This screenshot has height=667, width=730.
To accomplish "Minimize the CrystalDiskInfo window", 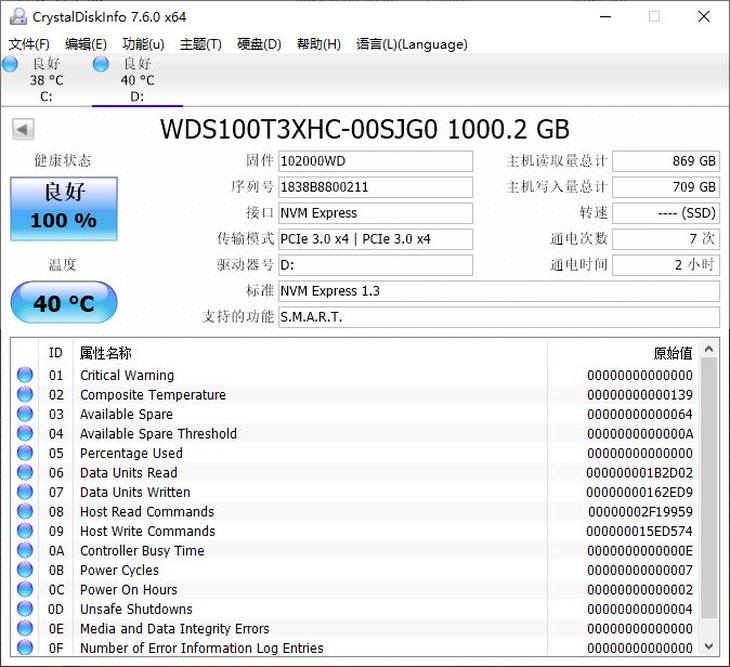I will point(605,17).
